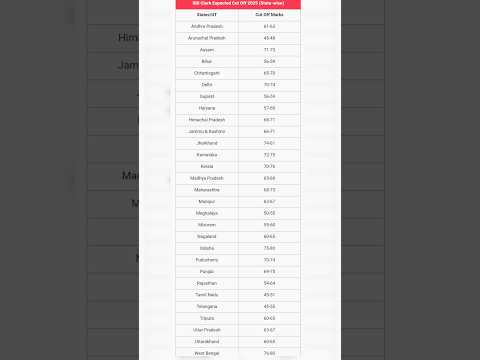Screen dimensions: 480x360
Task: Click the Jammu & Kashmir table cell
Action: 207,131
